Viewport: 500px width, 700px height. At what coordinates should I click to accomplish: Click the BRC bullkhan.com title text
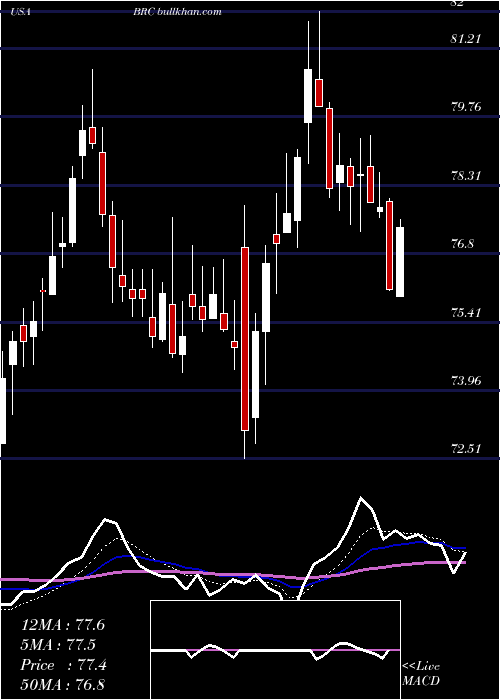coord(177,12)
